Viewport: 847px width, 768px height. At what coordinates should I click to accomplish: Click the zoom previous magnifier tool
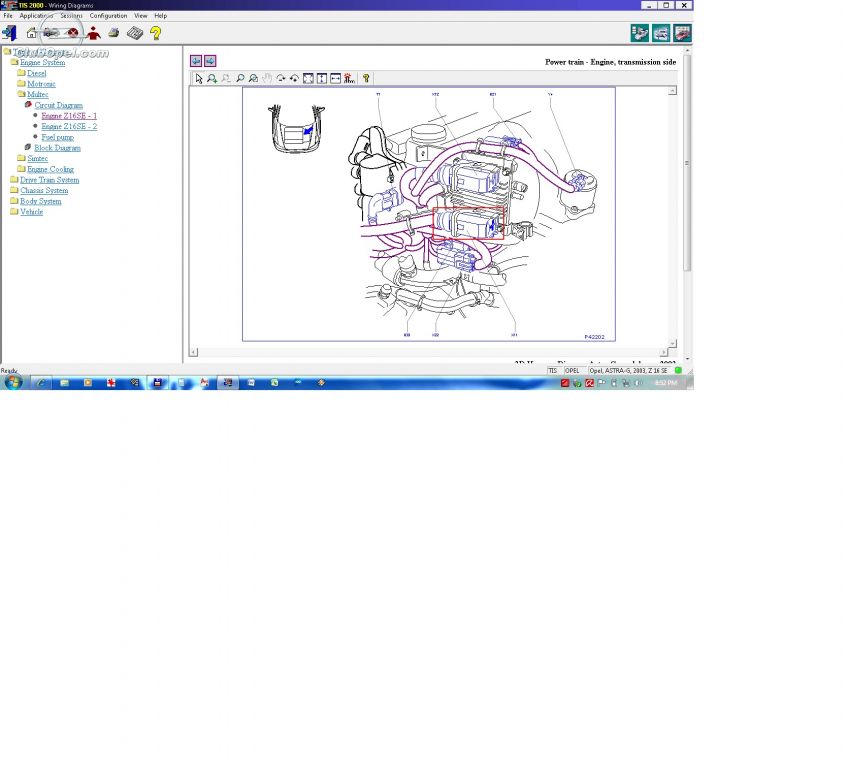[253, 79]
